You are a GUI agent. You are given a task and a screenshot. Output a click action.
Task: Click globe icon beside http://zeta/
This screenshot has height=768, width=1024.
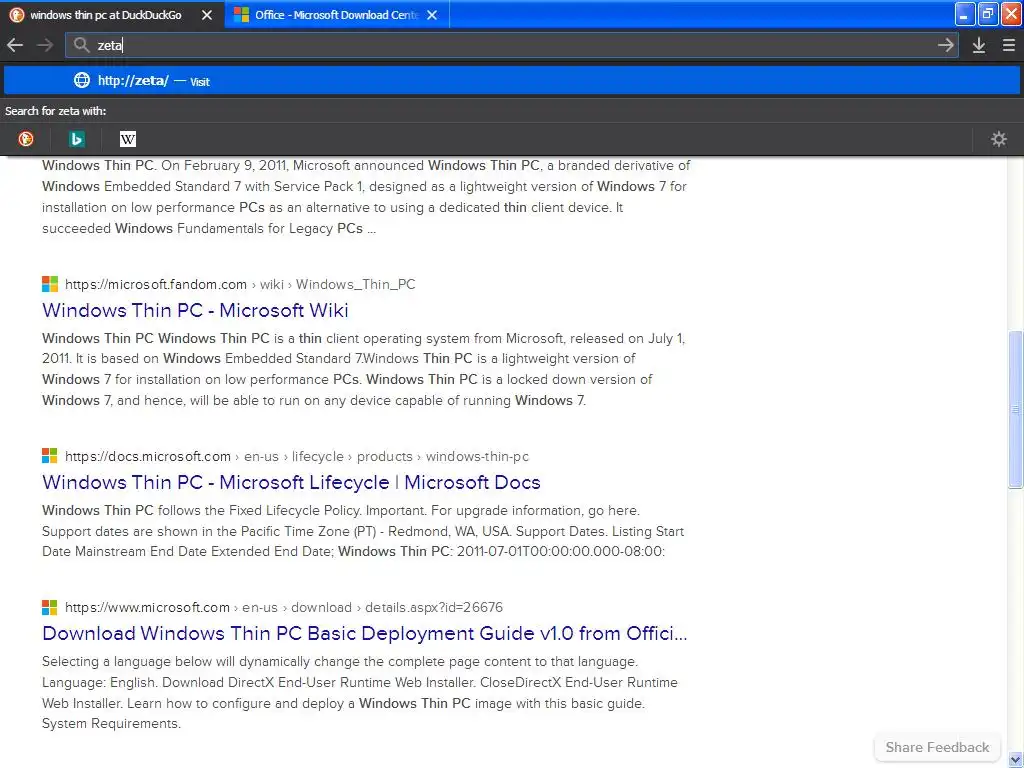tap(82, 80)
